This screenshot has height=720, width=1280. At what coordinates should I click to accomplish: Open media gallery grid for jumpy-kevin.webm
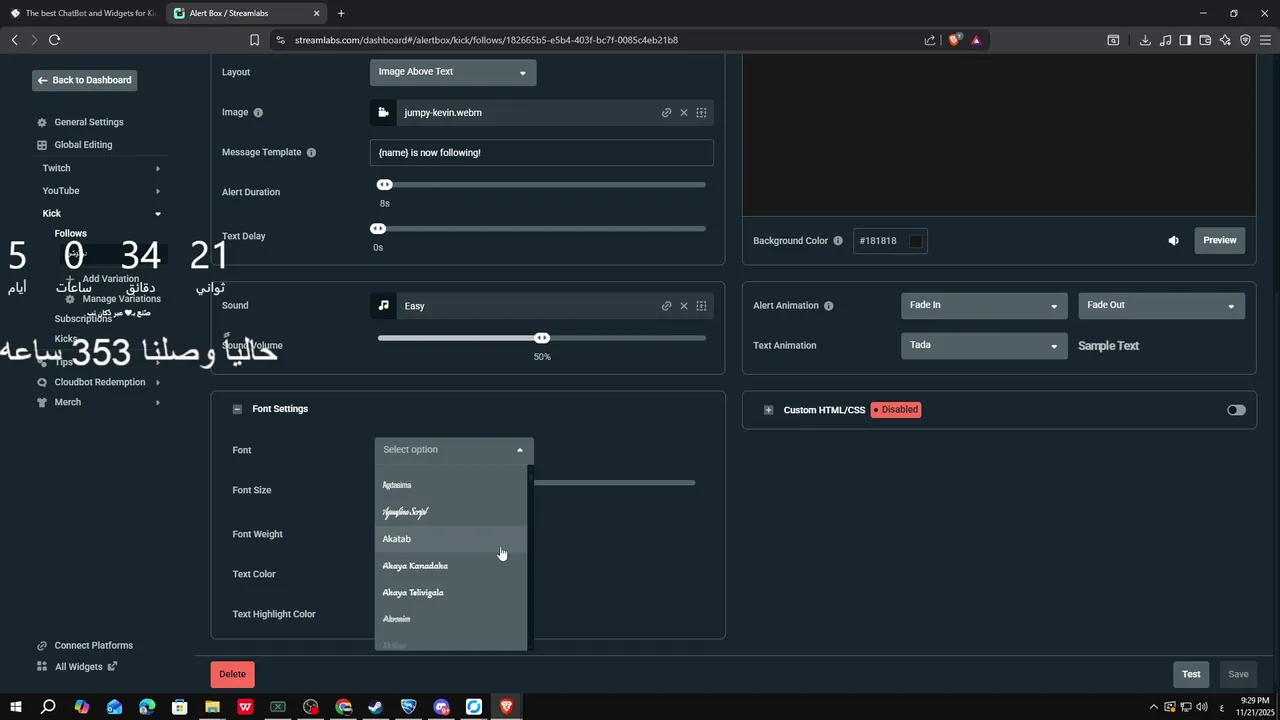(701, 113)
